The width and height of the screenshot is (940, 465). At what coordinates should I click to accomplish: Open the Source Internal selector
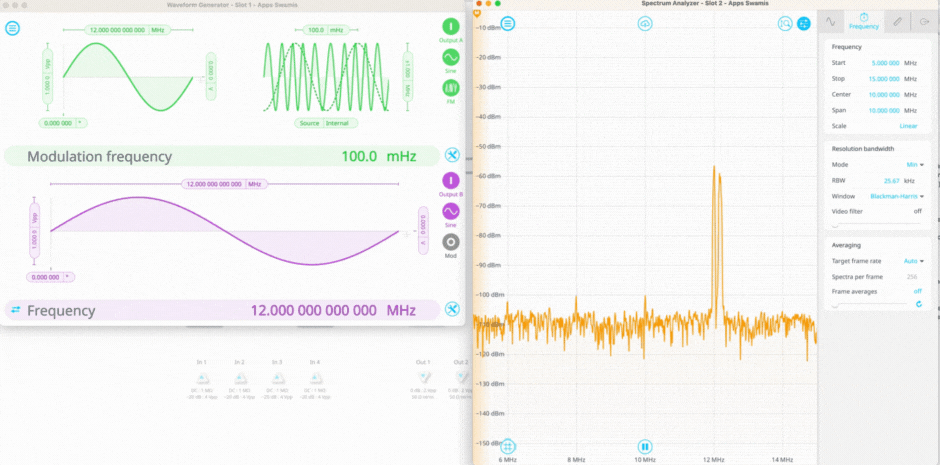pyautogui.click(x=326, y=123)
